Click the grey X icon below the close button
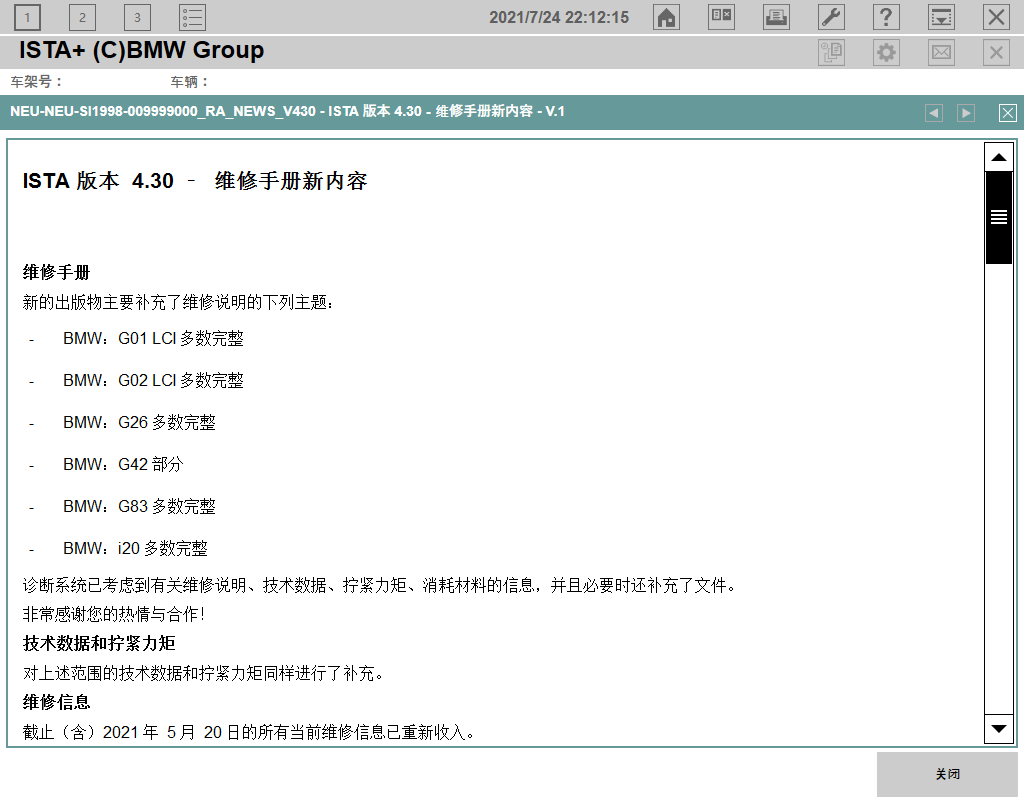The width and height of the screenshot is (1024, 800). click(996, 52)
